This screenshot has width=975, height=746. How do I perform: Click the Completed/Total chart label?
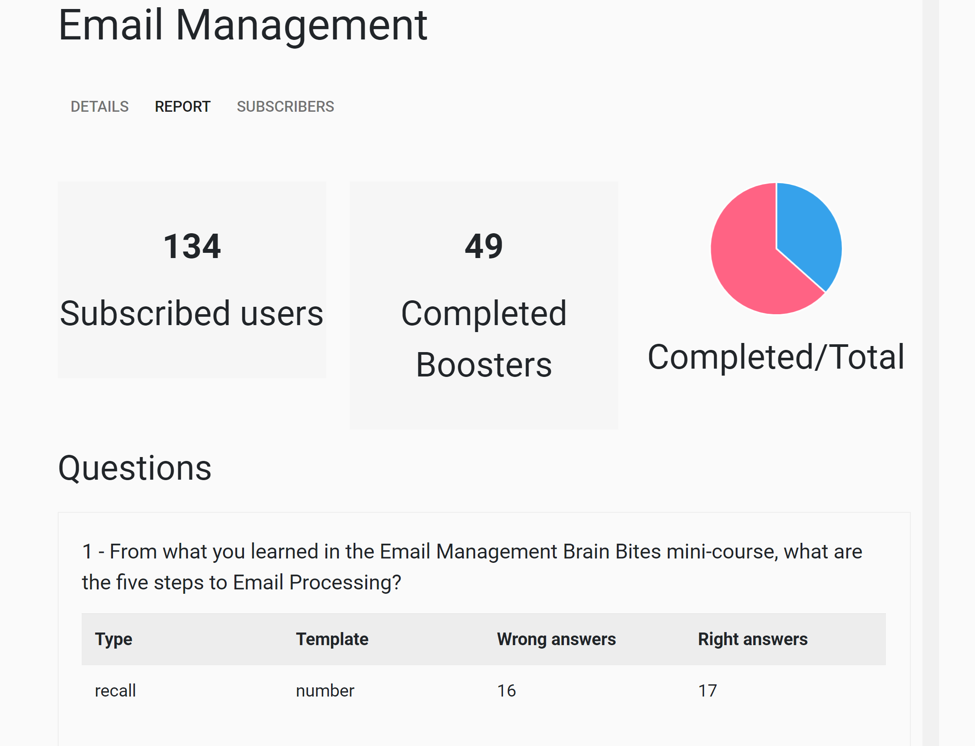(x=775, y=357)
